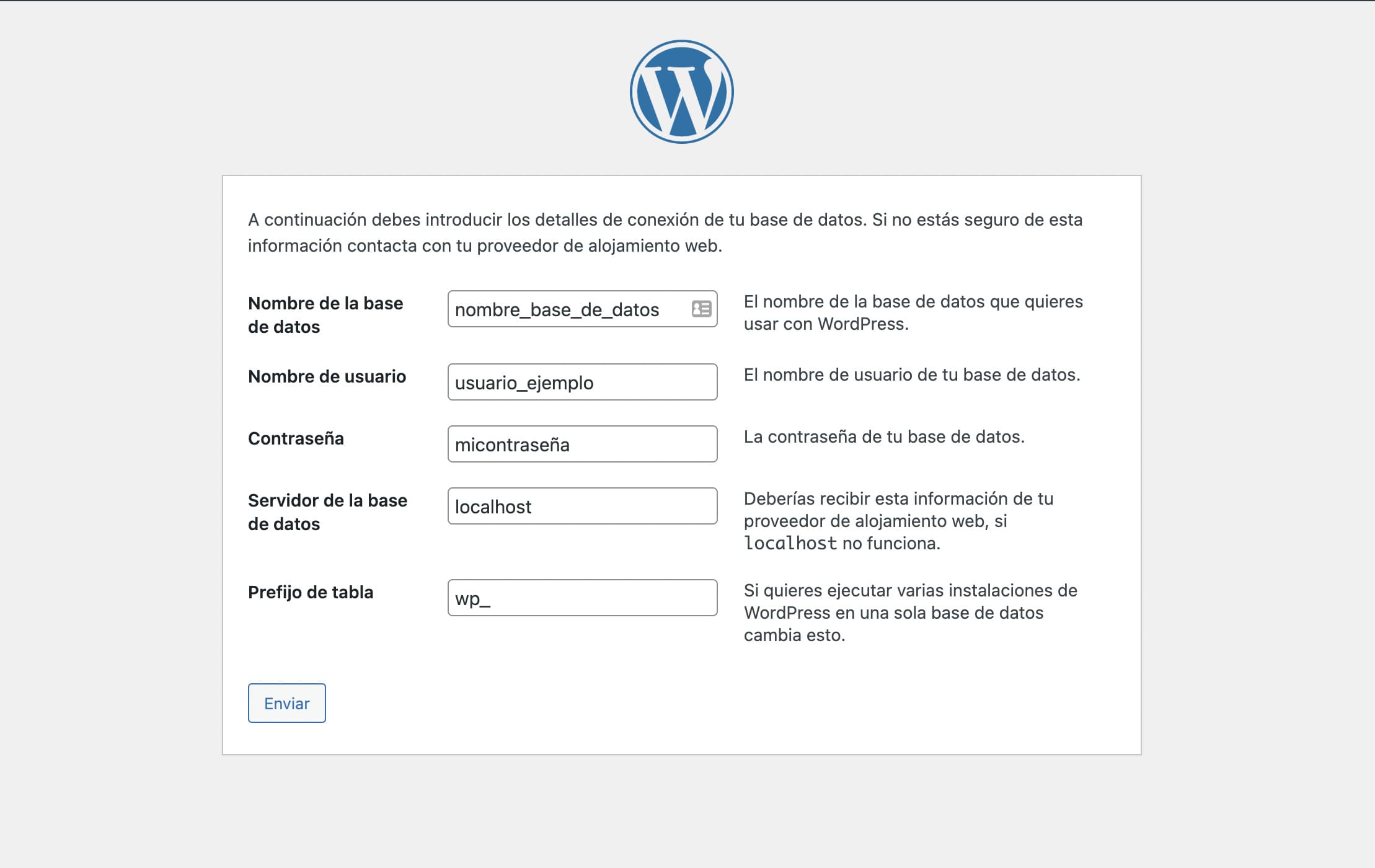Screen dimensions: 1375x868
Task: Click the intro paragraph starting 'A continuación debes introducir'
Action: pyautogui.click(x=665, y=232)
